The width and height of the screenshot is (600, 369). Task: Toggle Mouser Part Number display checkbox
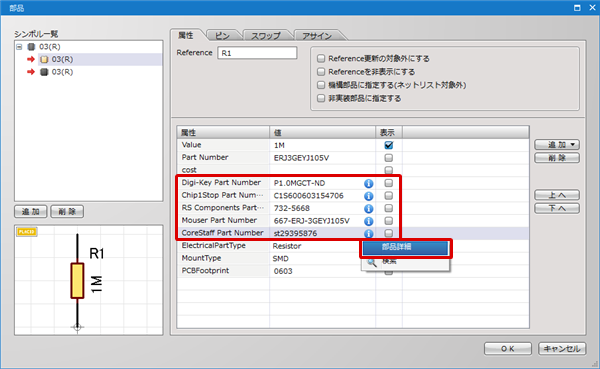388,221
